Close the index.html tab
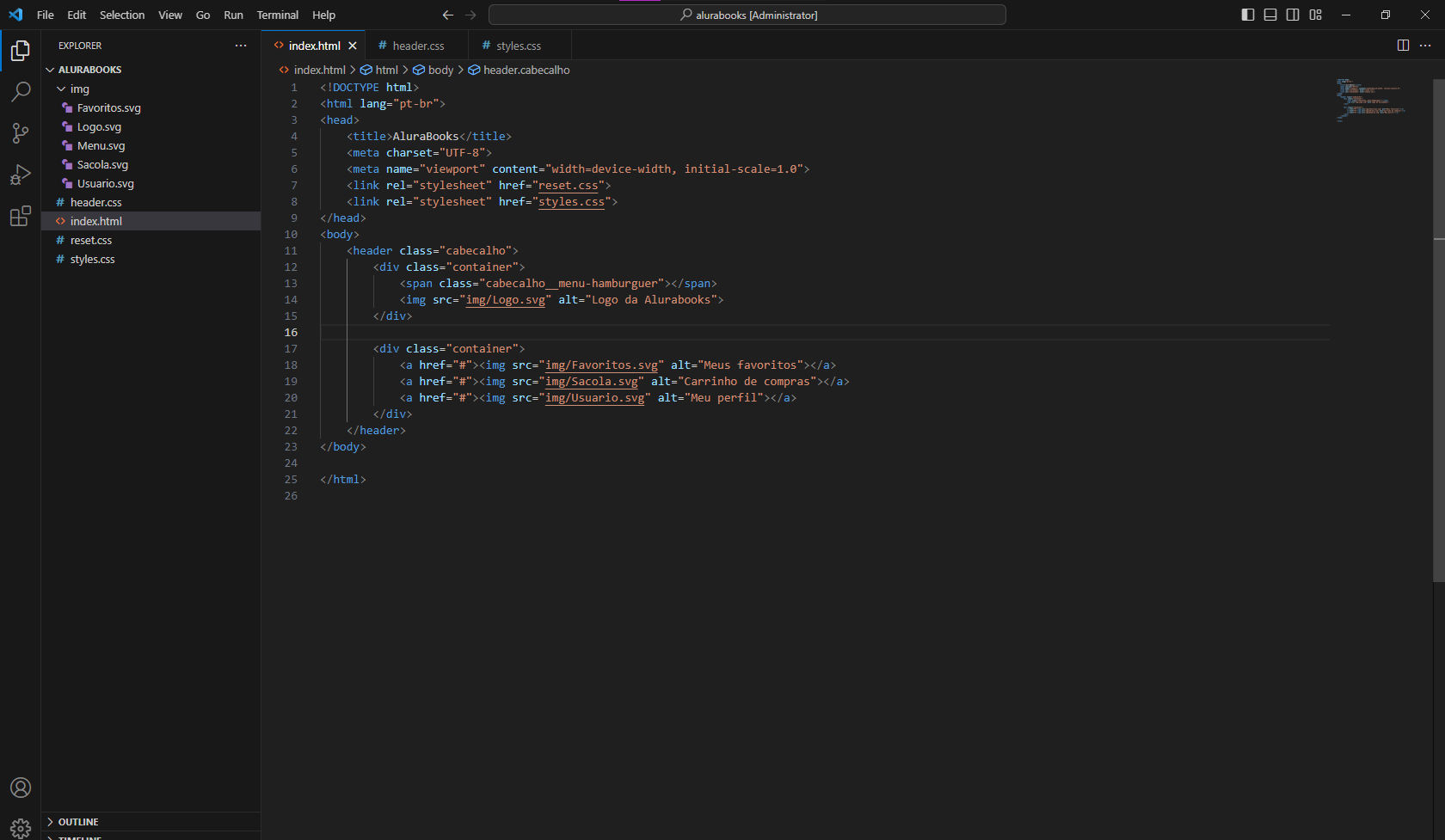This screenshot has width=1445, height=840. (353, 46)
